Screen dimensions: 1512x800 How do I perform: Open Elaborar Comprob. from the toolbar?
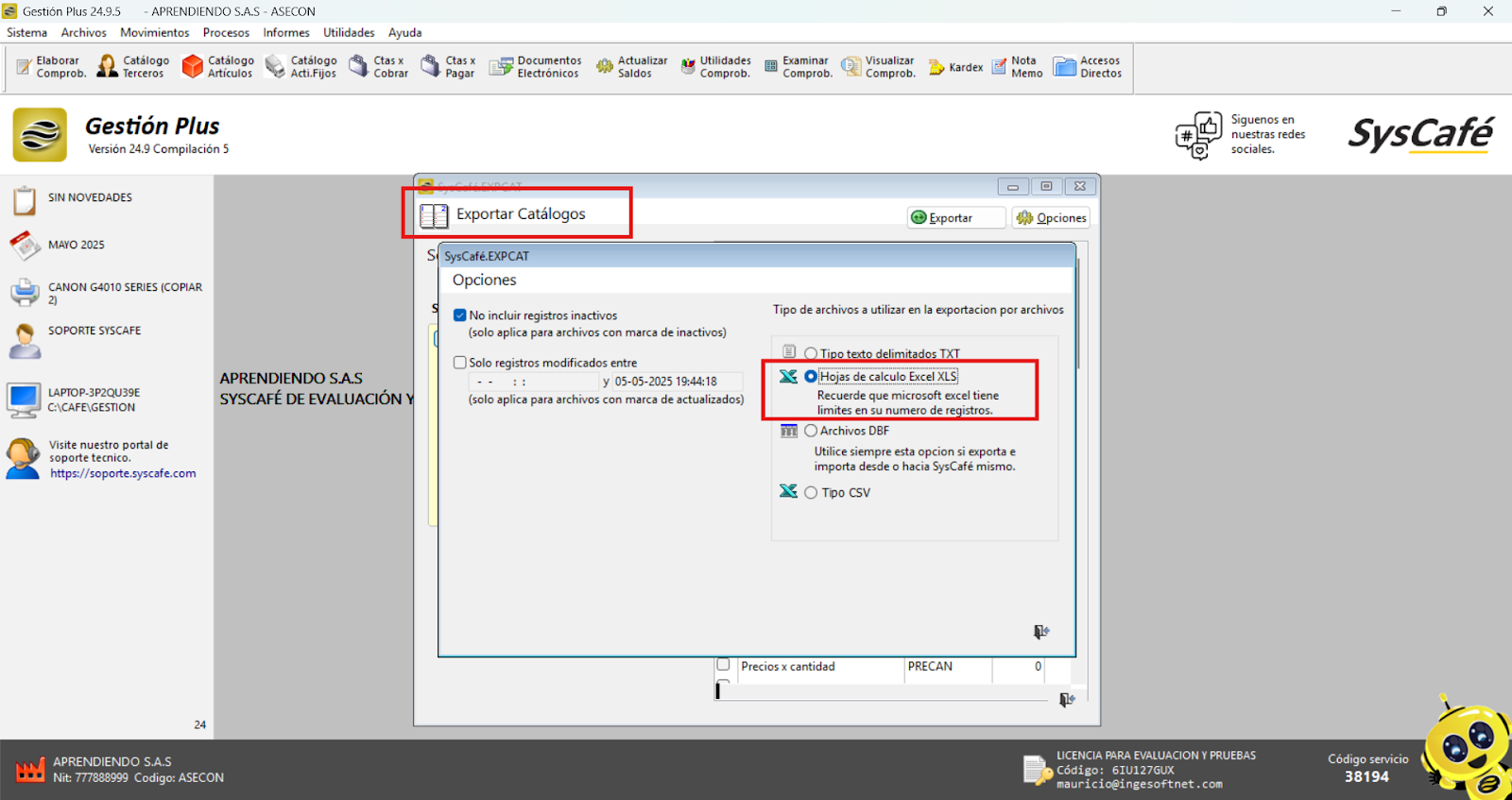point(51,67)
